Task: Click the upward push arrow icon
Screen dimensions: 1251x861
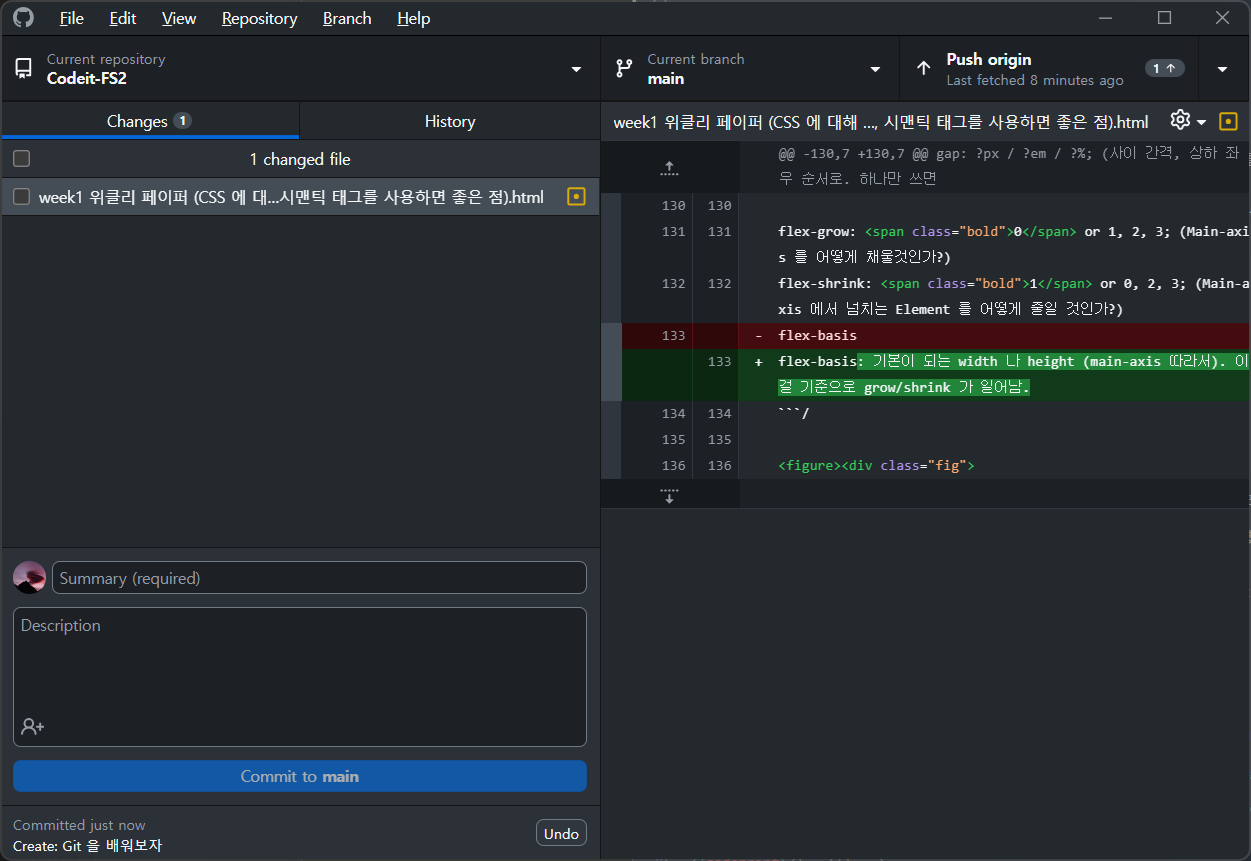Action: pyautogui.click(x=923, y=69)
